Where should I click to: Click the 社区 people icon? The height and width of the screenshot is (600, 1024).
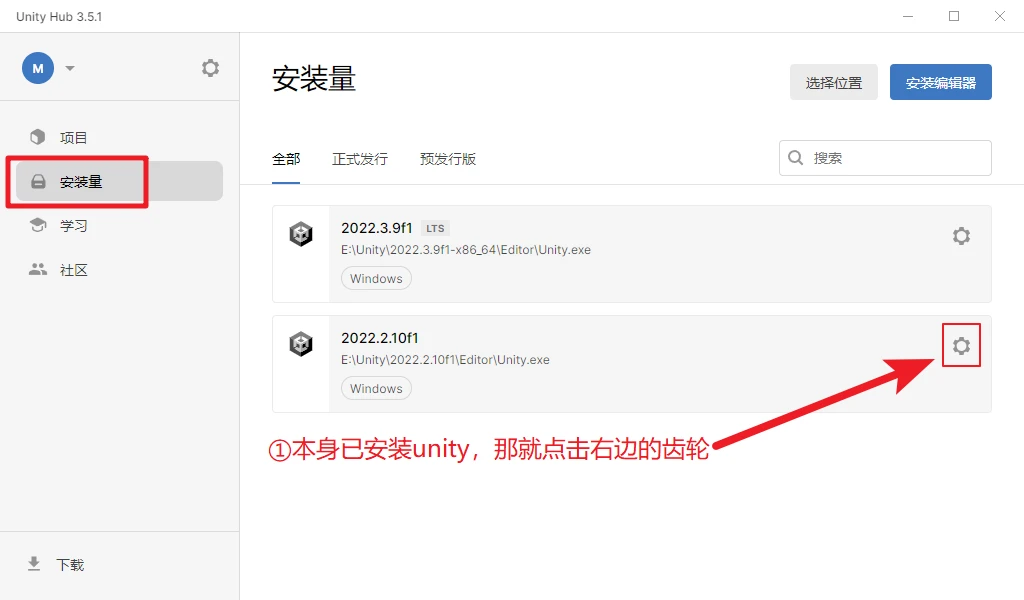pos(38,270)
